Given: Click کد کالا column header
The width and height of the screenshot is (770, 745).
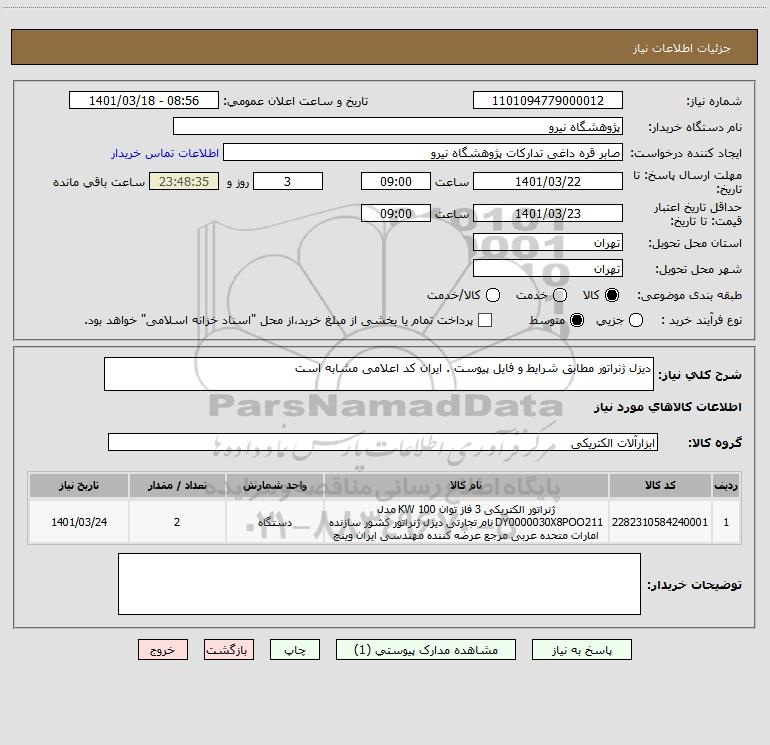Looking at the screenshot, I should coord(660,486).
